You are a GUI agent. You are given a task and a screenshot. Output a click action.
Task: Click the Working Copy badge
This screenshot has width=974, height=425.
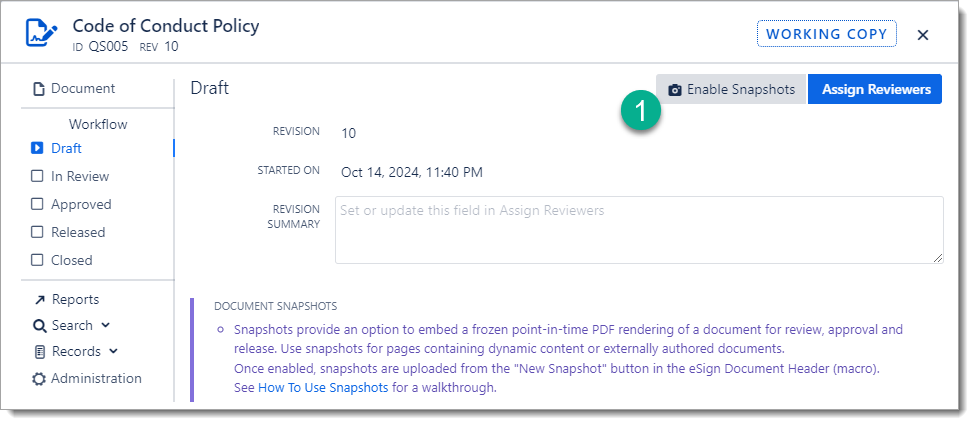click(x=826, y=34)
